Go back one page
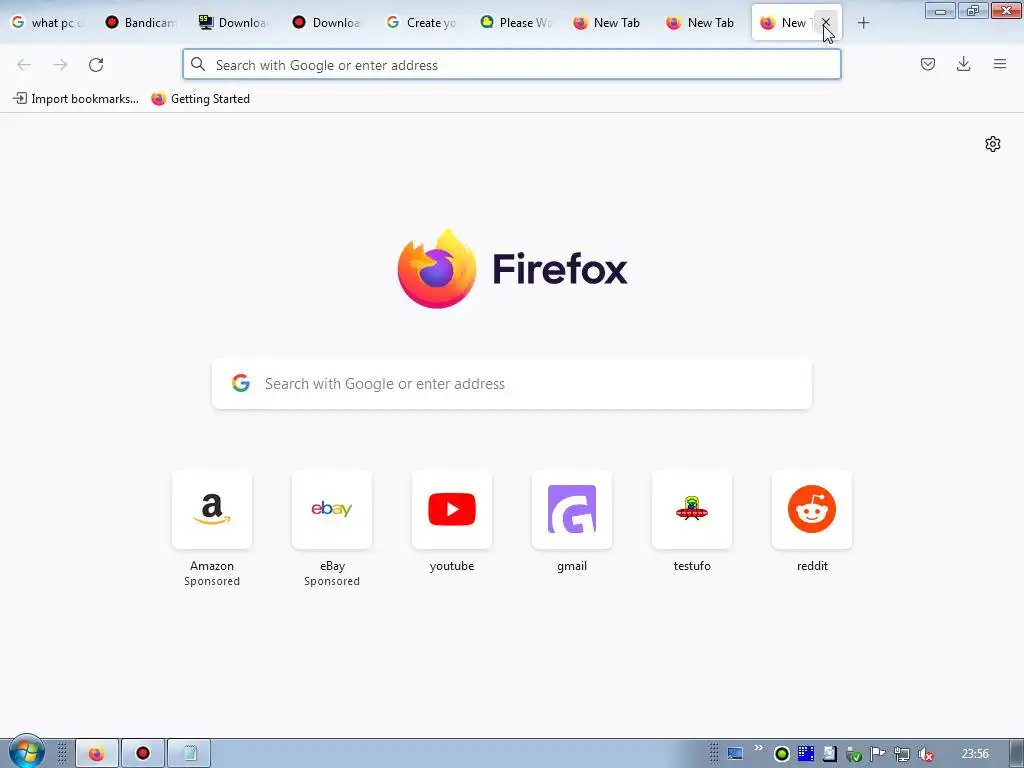Image resolution: width=1024 pixels, height=768 pixels. click(24, 65)
